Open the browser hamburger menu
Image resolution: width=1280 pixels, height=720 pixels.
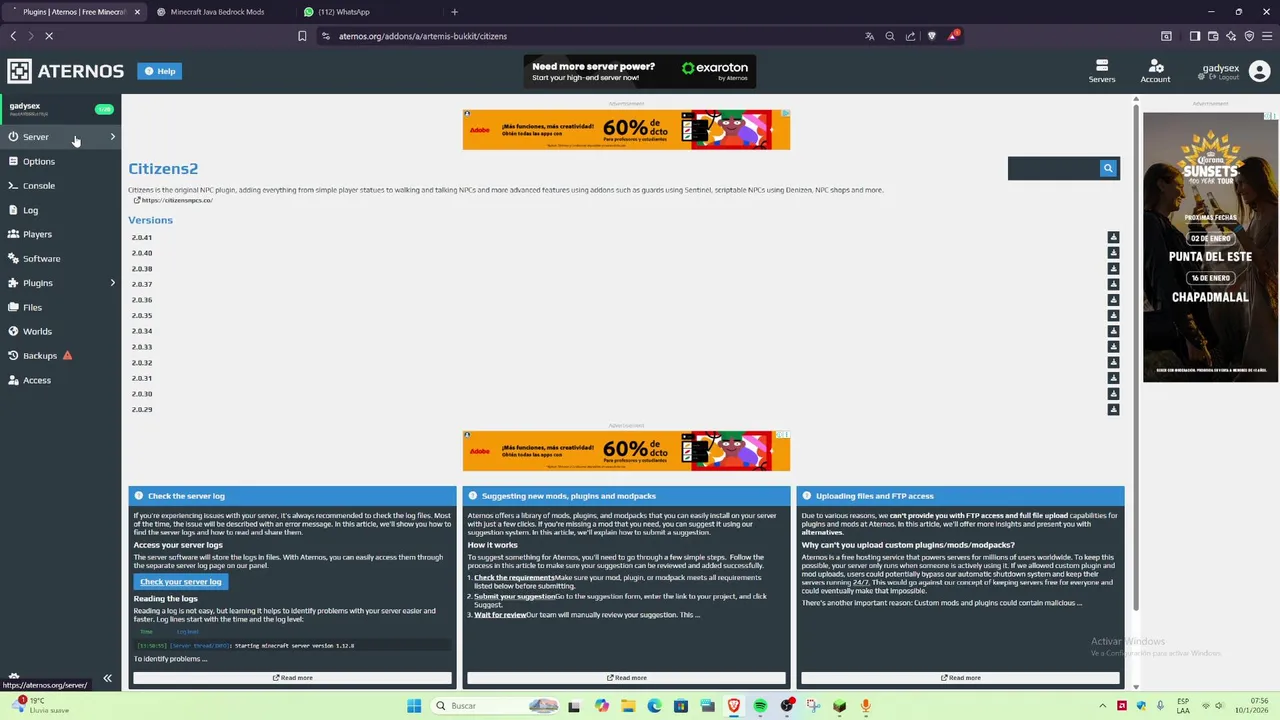point(1268,36)
